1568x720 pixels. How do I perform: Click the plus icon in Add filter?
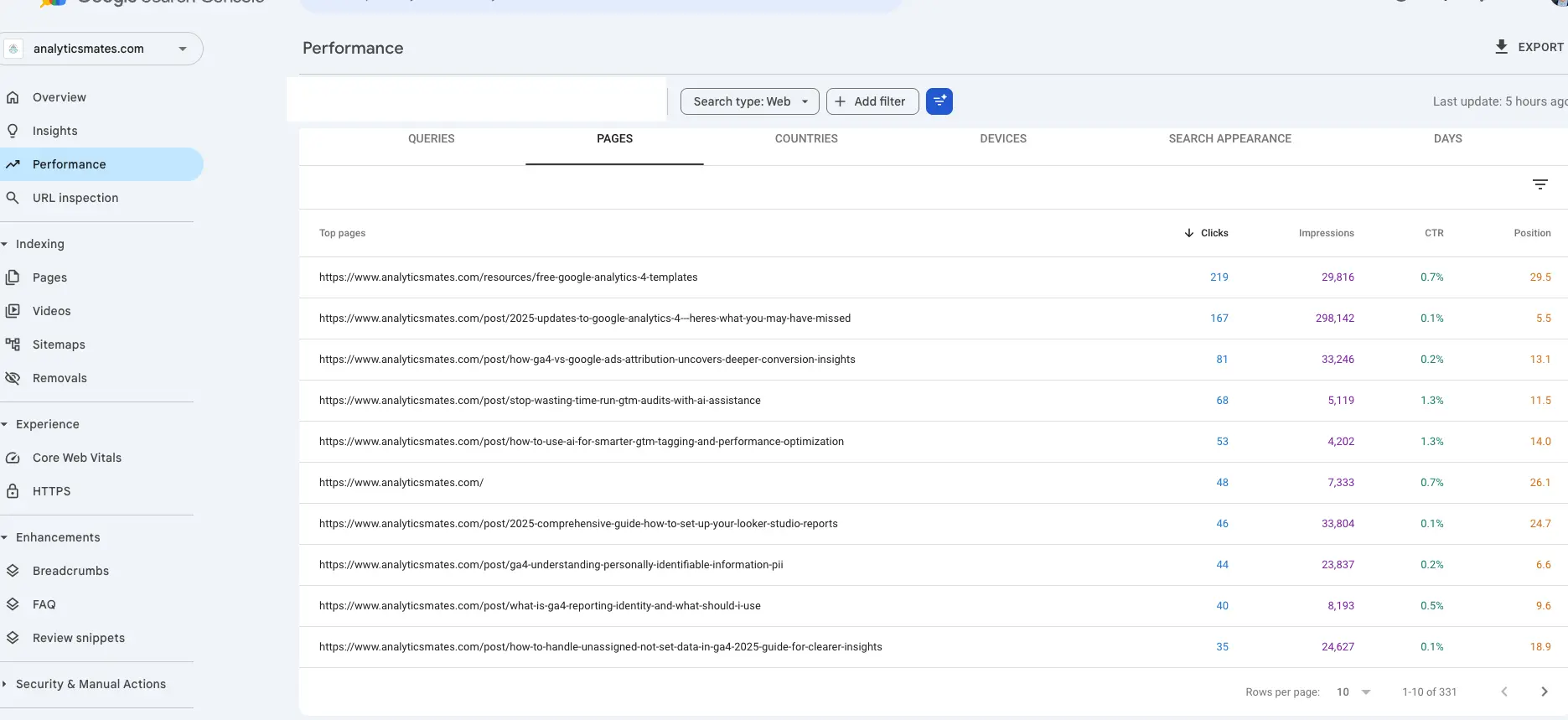(841, 101)
